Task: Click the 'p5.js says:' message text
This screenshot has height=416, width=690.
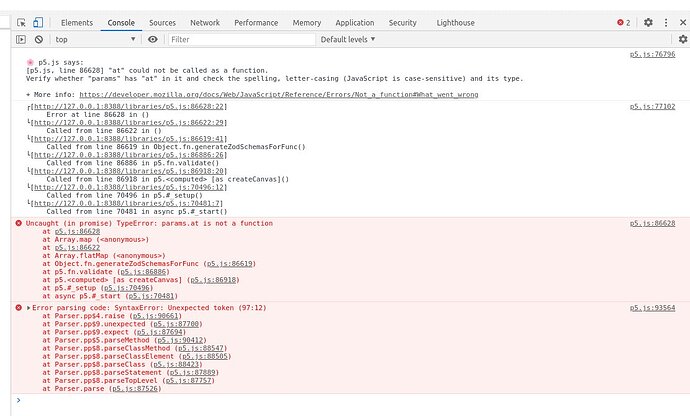Action: [61, 63]
